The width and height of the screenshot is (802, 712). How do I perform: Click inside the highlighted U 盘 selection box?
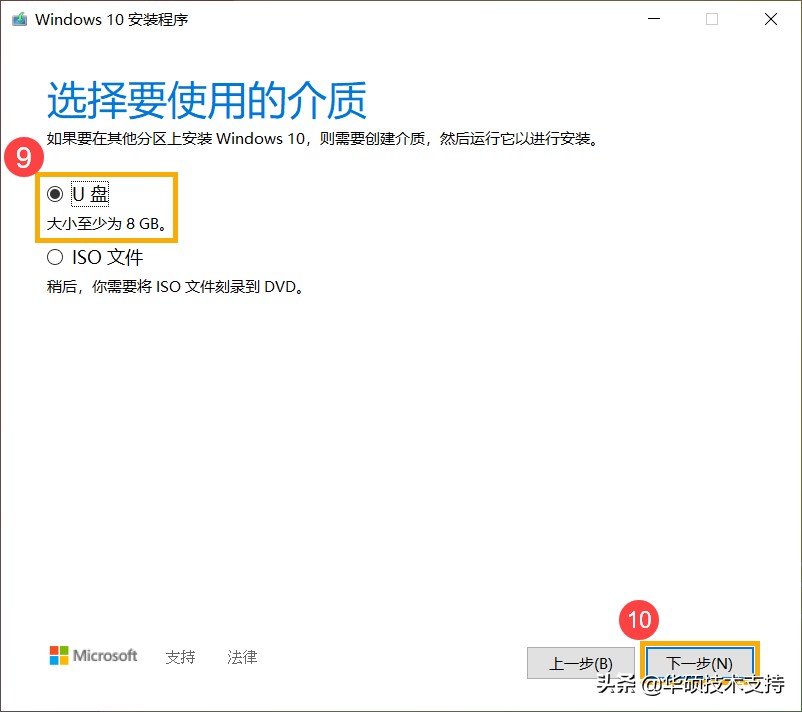point(105,207)
